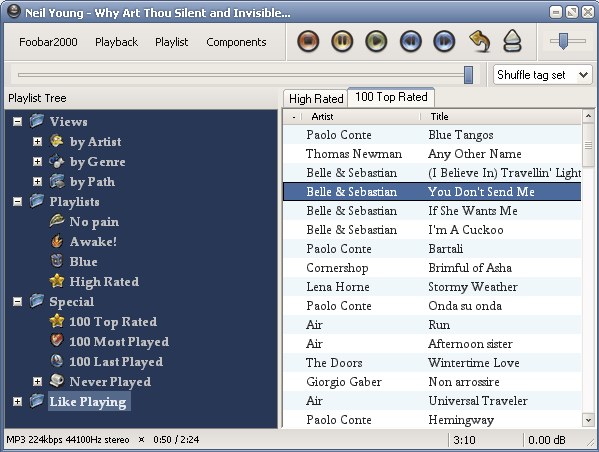Screen dimensions: 599x452
Task: Click the green Play button
Action: (x=376, y=41)
